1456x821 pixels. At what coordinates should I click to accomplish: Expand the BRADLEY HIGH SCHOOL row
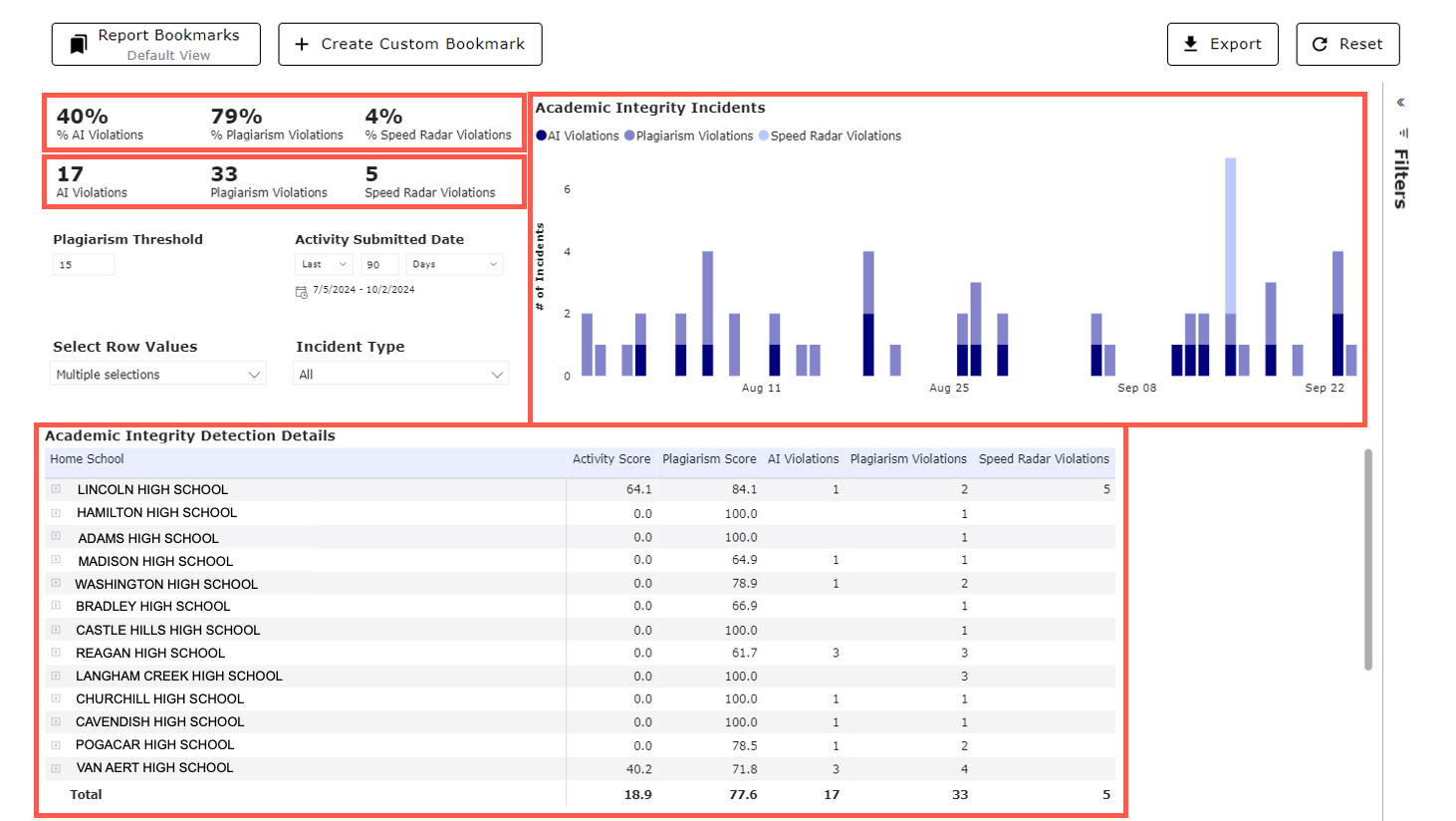(56, 606)
